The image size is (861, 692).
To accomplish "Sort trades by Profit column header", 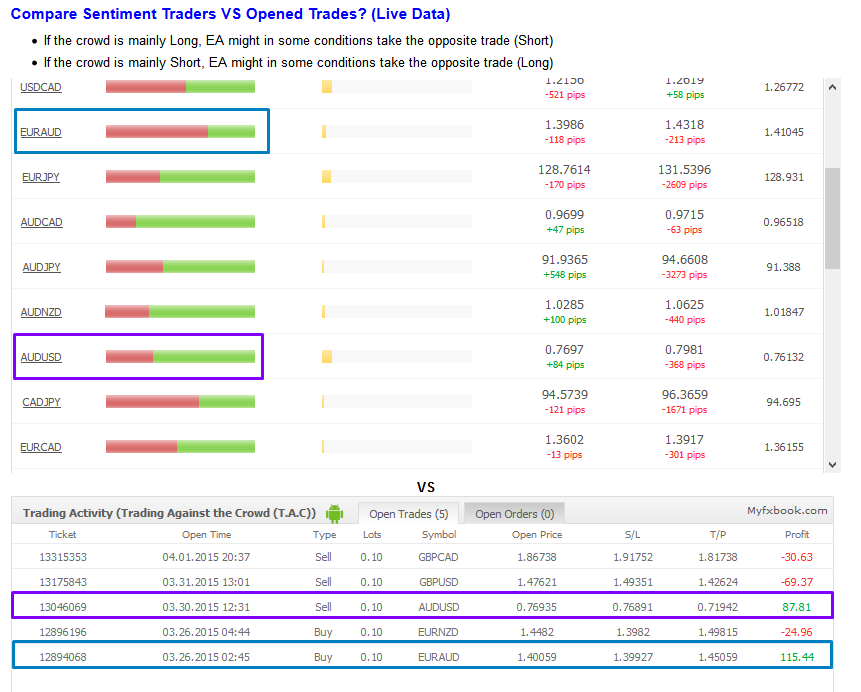I will coord(797,535).
